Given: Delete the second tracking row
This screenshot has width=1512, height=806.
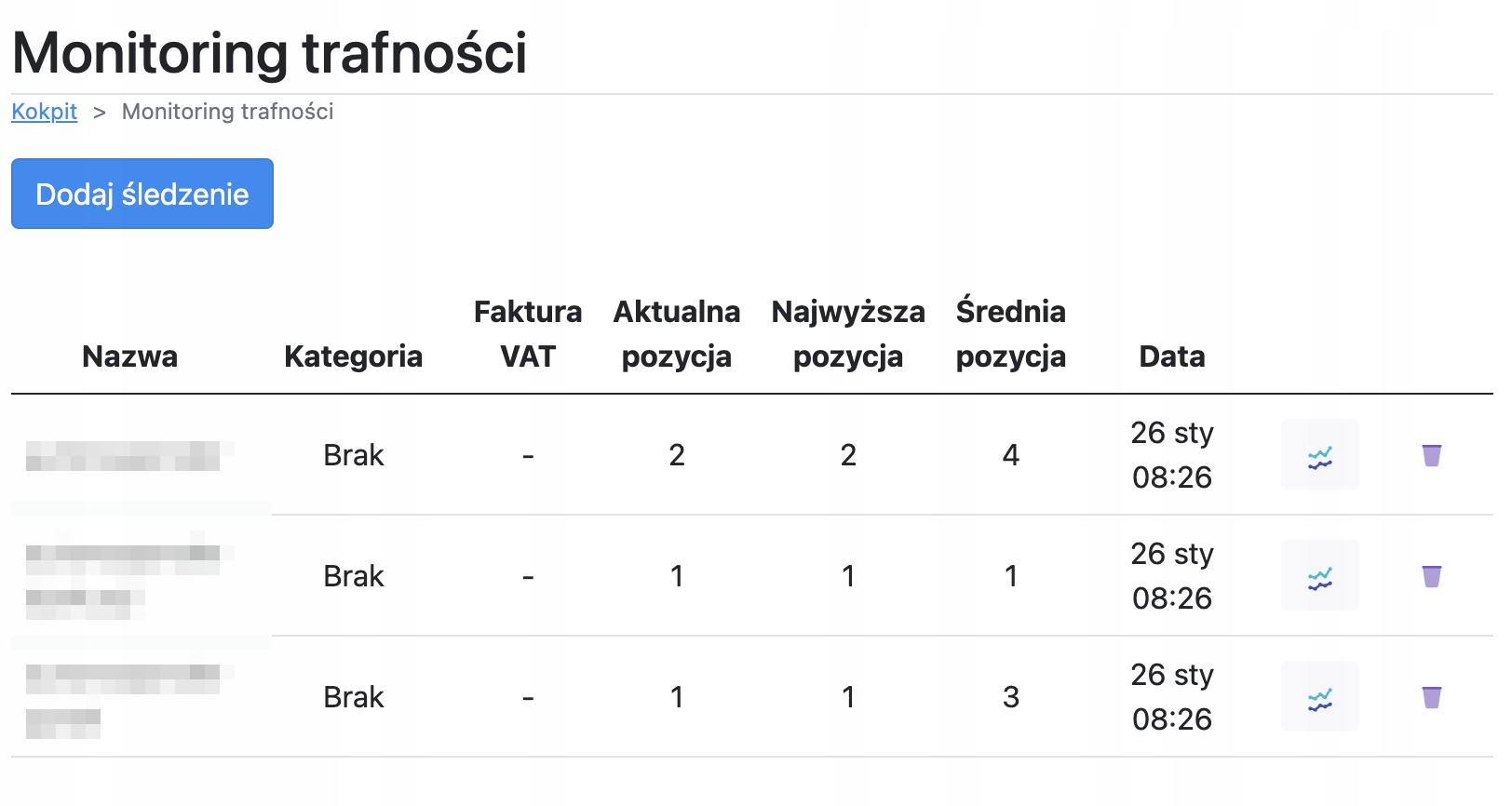Looking at the screenshot, I should click(x=1431, y=576).
